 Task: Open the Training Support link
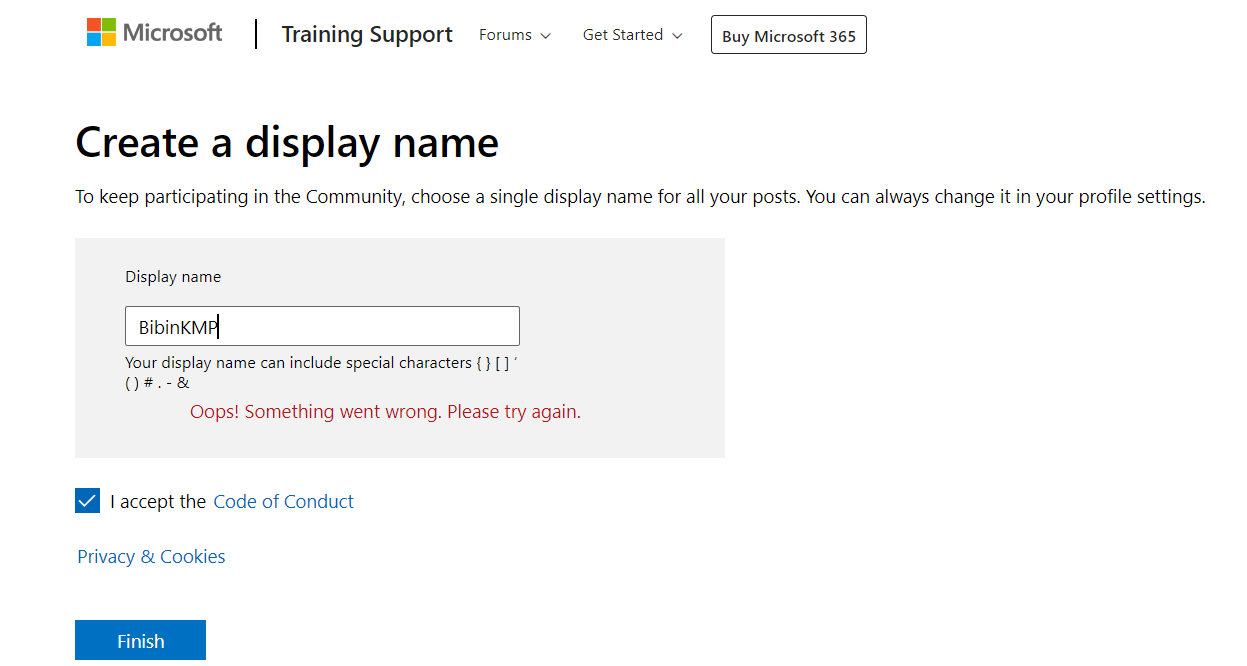pos(367,34)
